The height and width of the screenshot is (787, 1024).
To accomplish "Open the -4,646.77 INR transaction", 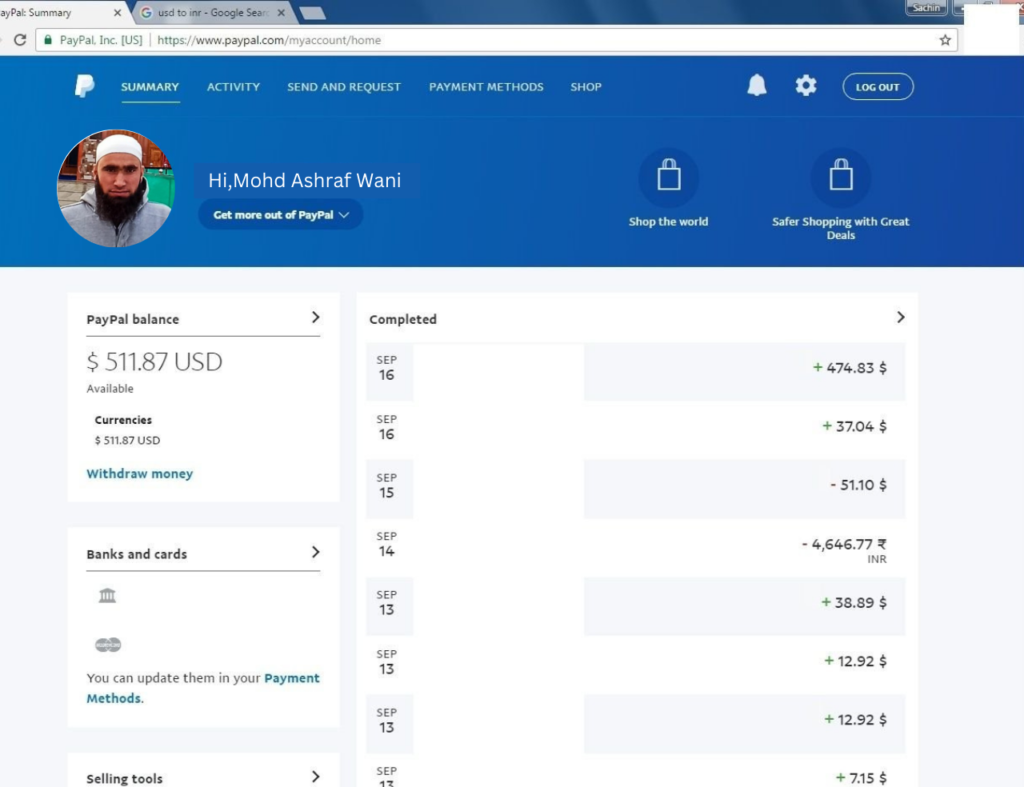I will pyautogui.click(x=635, y=547).
